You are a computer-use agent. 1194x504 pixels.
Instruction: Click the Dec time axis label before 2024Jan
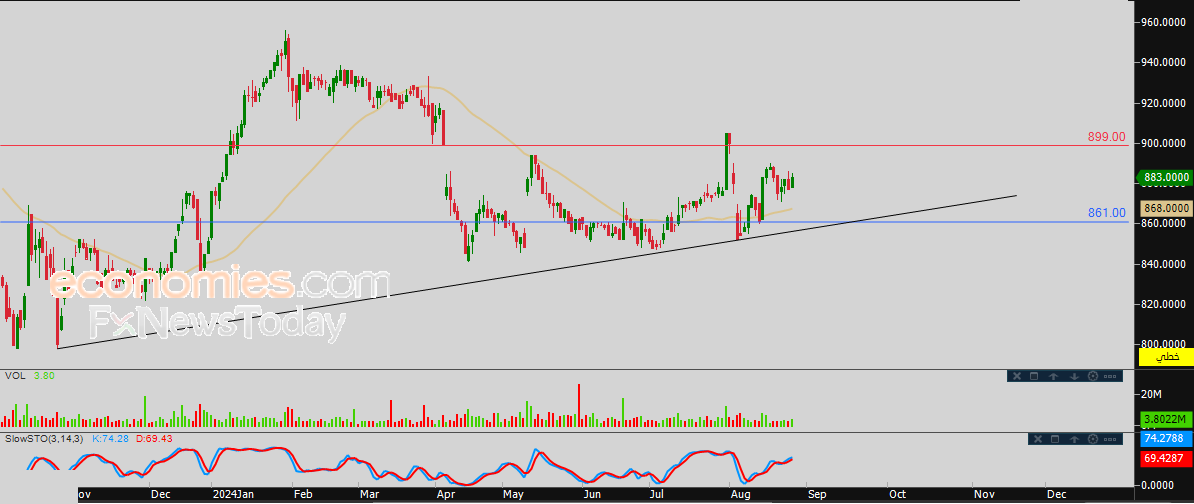coord(160,495)
